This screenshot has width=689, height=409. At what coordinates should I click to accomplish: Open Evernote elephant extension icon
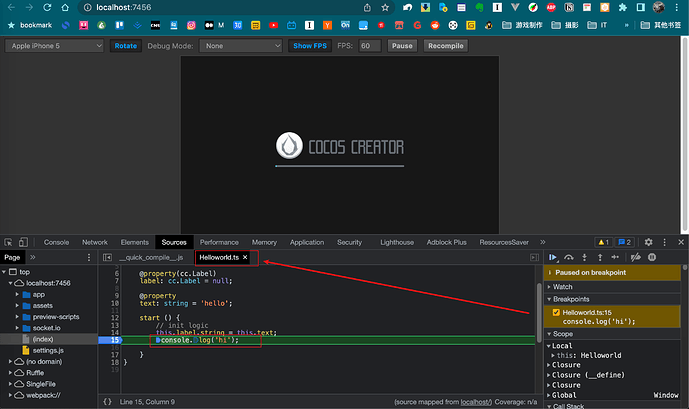[x=479, y=7]
